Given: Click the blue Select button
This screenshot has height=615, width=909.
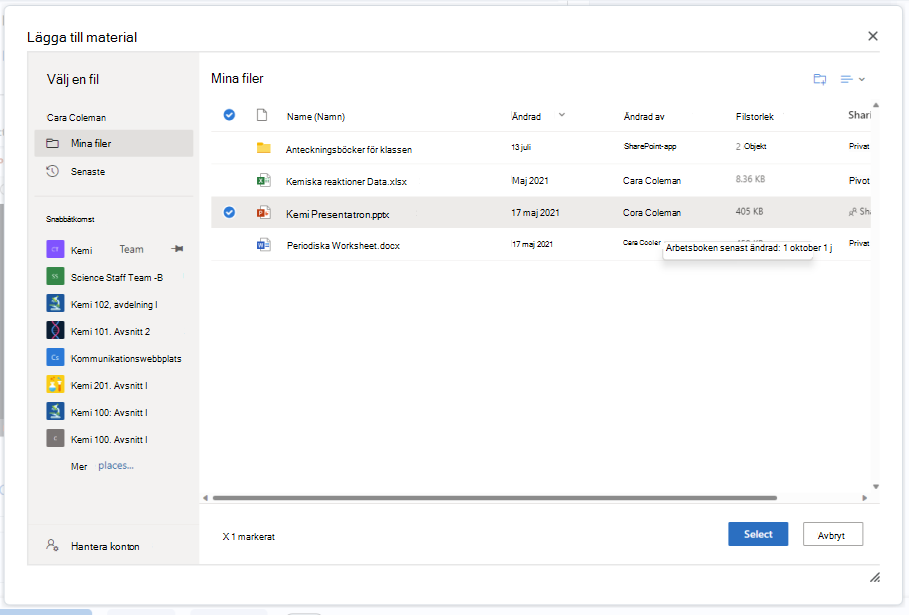Looking at the screenshot, I should pos(758,534).
